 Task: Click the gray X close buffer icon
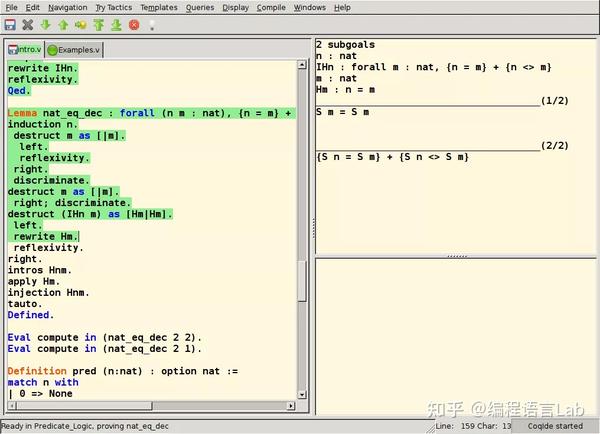28,25
